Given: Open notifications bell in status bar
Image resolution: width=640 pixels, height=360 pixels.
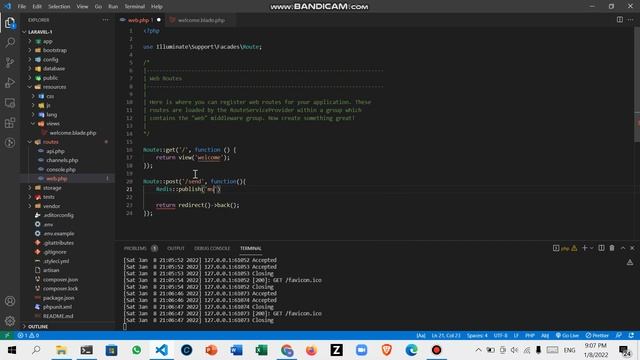Looking at the screenshot, I should coord(631,336).
